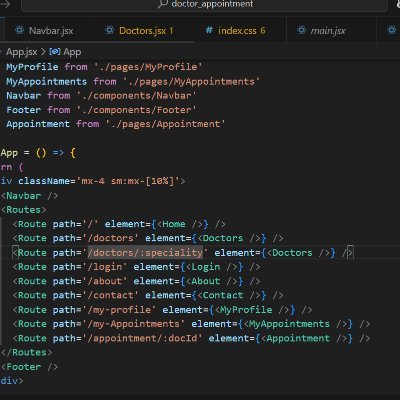Viewport: 400px width, 400px height.
Task: Click the '/login' path string
Action: tap(105, 267)
